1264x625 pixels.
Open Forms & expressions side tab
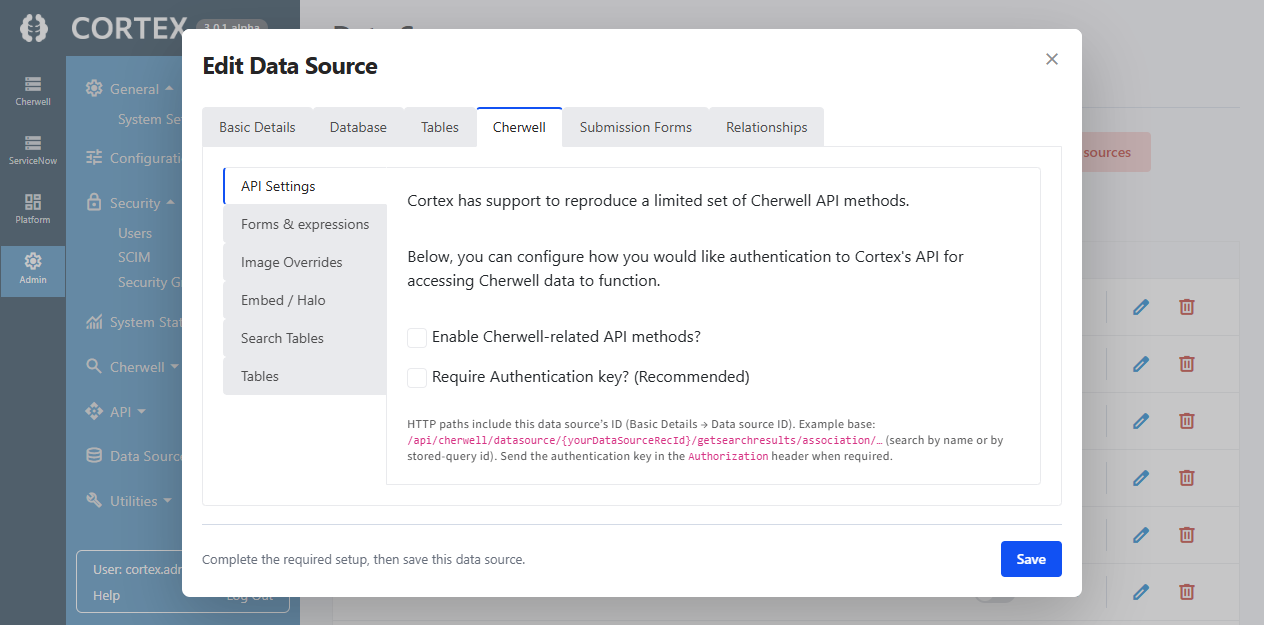point(305,224)
